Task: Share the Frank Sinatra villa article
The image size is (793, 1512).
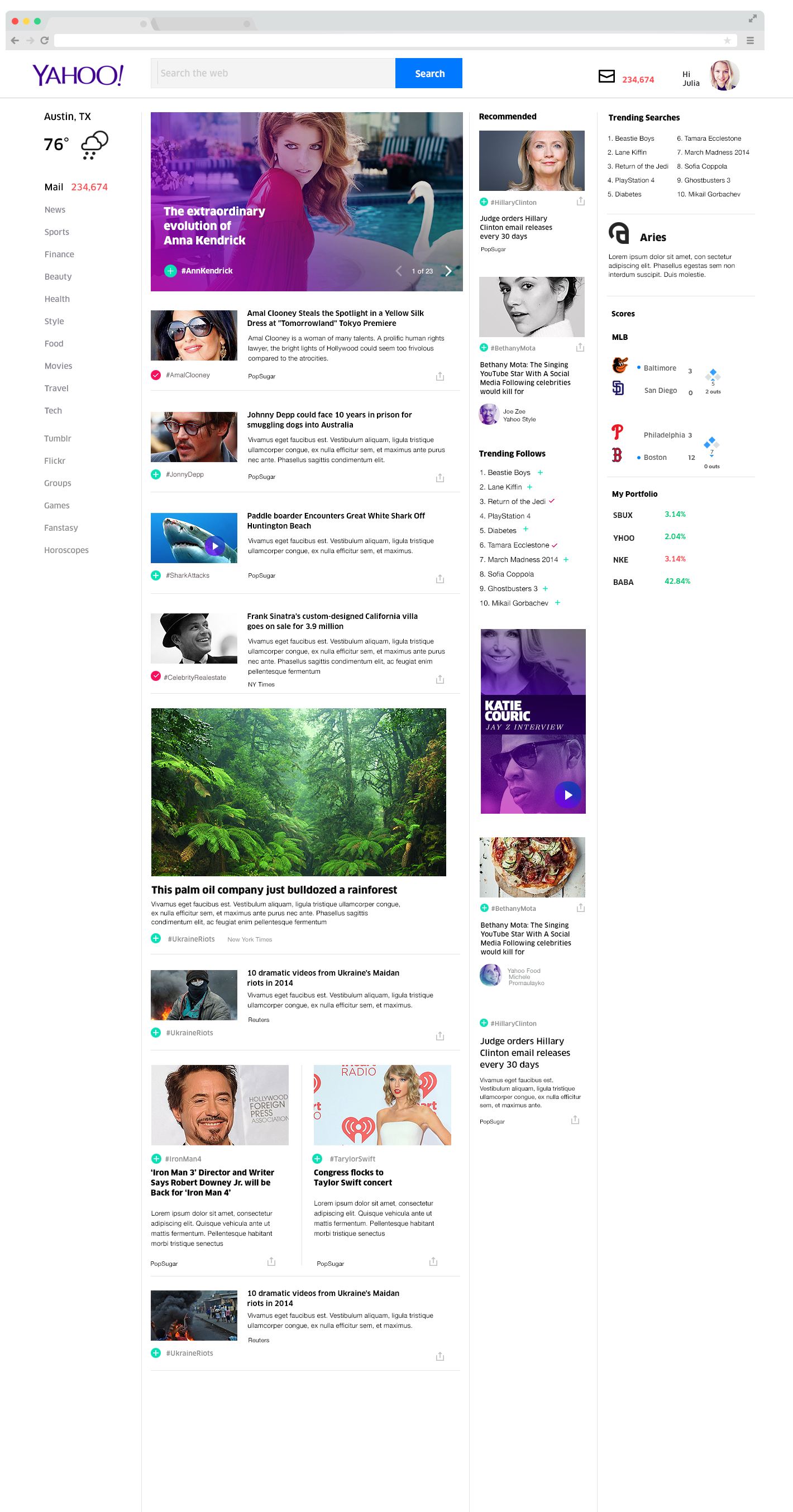Action: pos(440,679)
